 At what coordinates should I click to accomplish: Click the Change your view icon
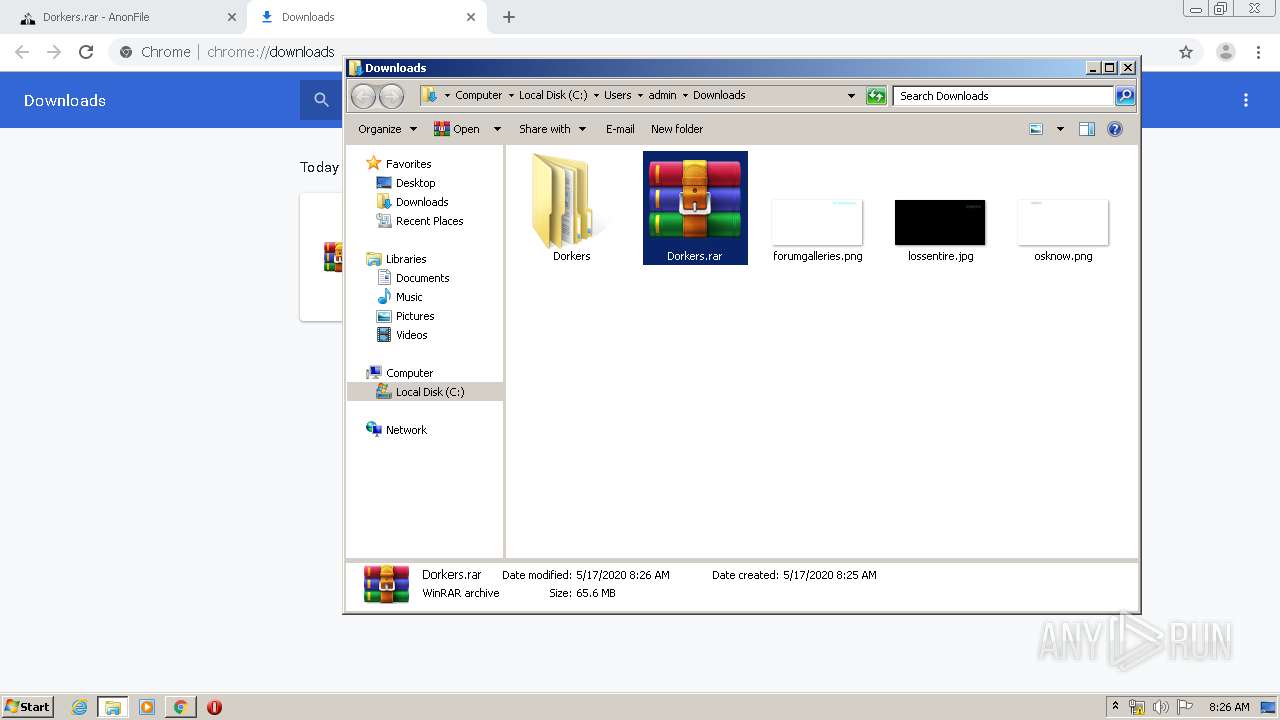1036,129
